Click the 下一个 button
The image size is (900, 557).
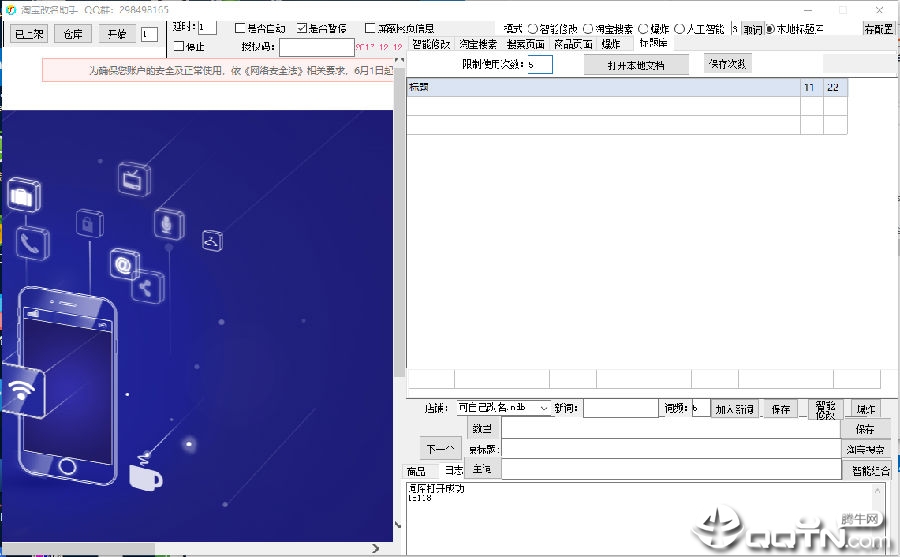pyautogui.click(x=440, y=448)
